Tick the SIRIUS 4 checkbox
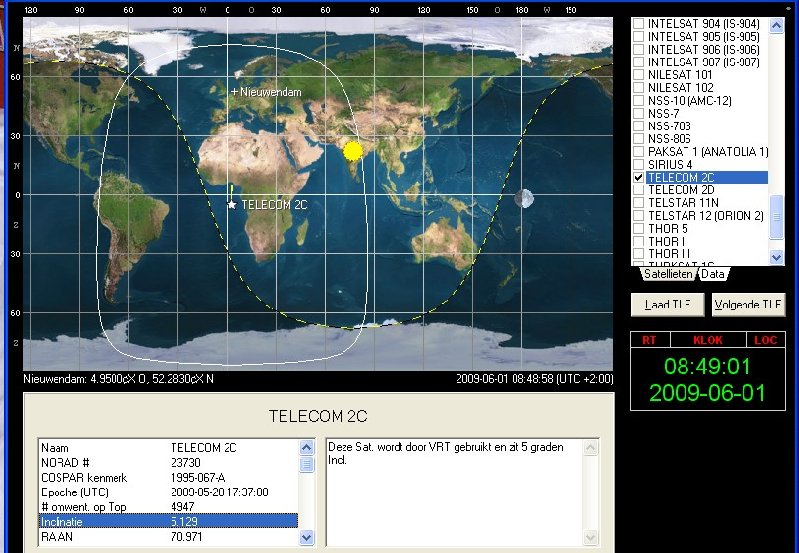 638,165
